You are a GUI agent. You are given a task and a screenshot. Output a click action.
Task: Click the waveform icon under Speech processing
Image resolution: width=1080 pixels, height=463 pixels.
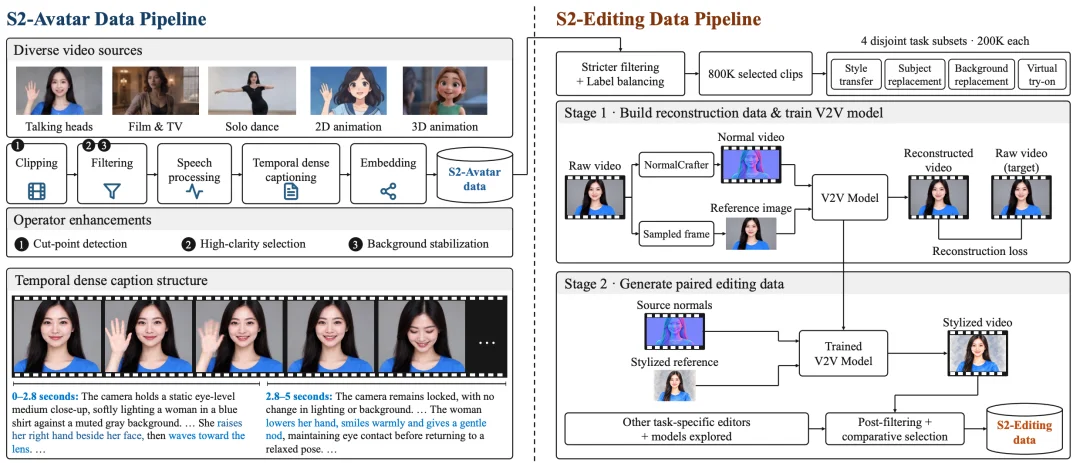195,192
